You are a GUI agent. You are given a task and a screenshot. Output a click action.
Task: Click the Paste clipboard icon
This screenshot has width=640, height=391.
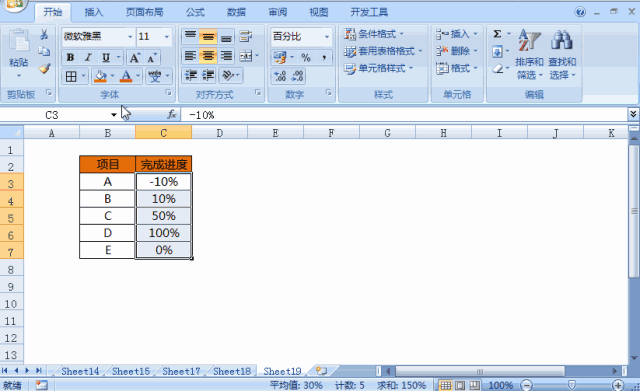pyautogui.click(x=19, y=41)
